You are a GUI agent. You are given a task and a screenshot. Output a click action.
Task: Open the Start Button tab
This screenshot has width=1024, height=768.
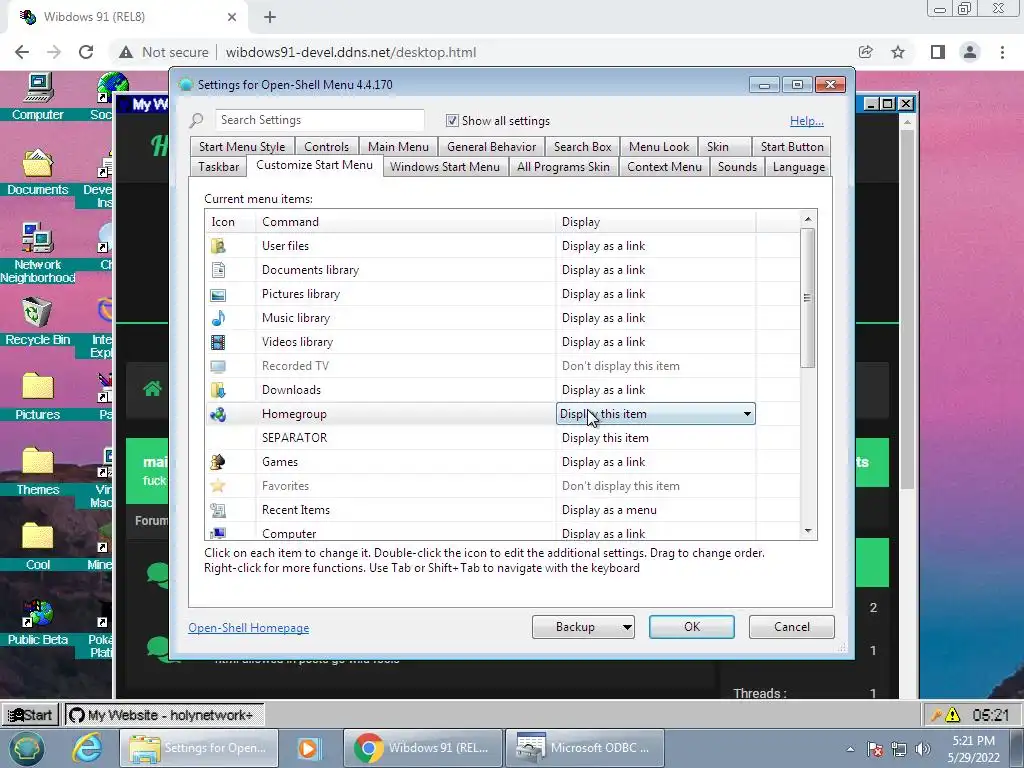coord(792,147)
